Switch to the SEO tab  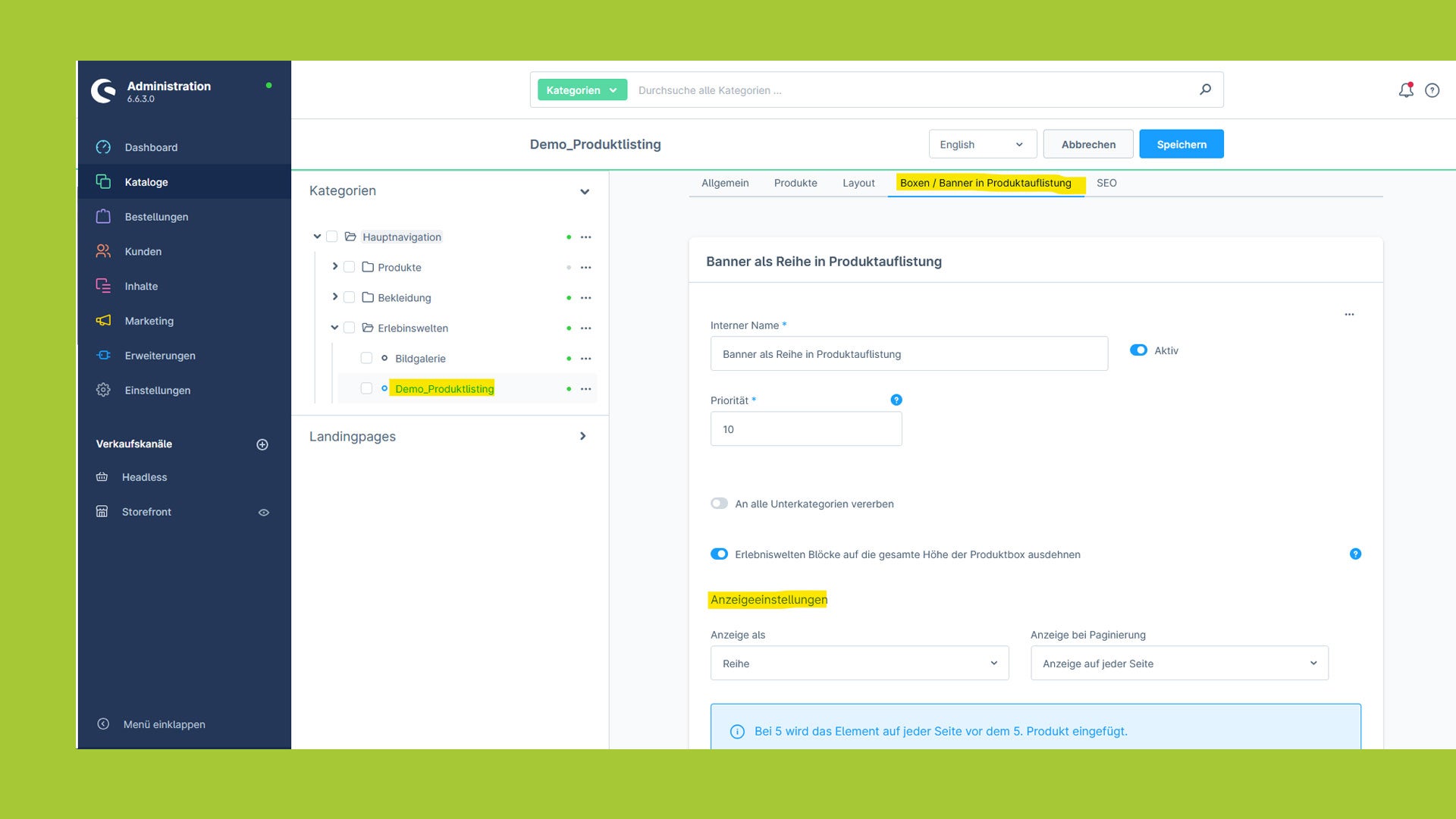[1106, 183]
